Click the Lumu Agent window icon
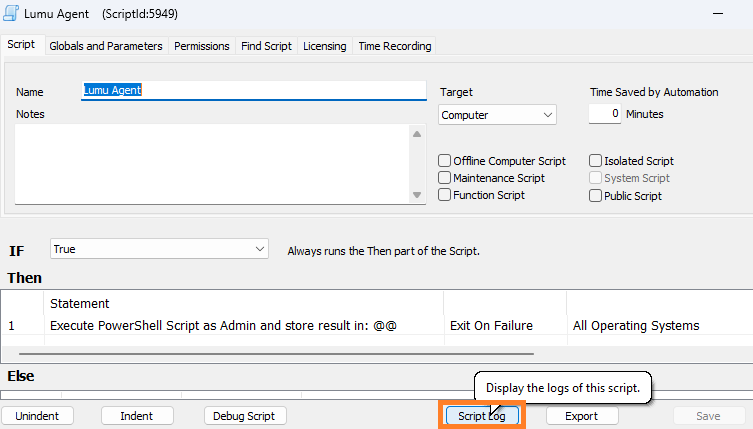753x429 pixels. click(x=10, y=15)
